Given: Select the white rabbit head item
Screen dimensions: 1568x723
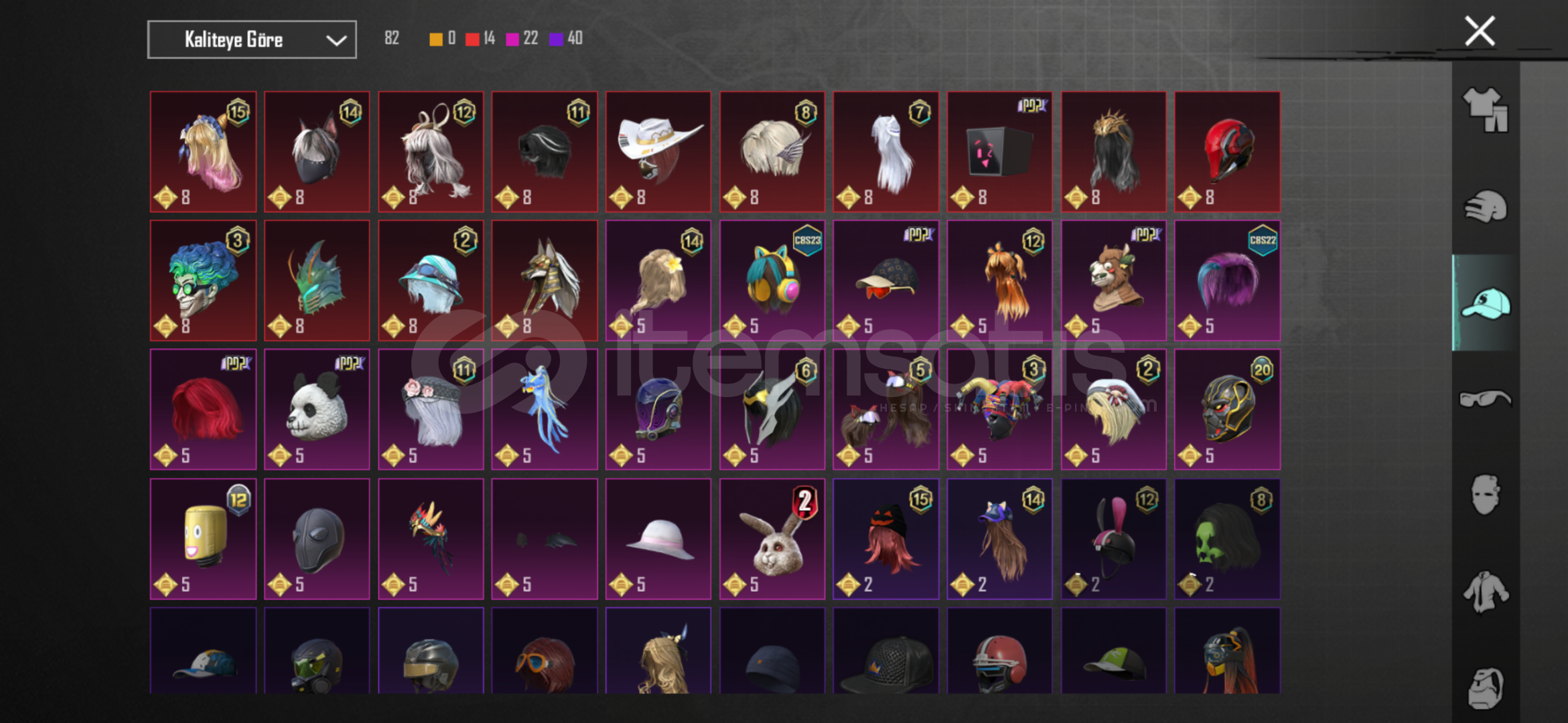Looking at the screenshot, I should click(772, 538).
